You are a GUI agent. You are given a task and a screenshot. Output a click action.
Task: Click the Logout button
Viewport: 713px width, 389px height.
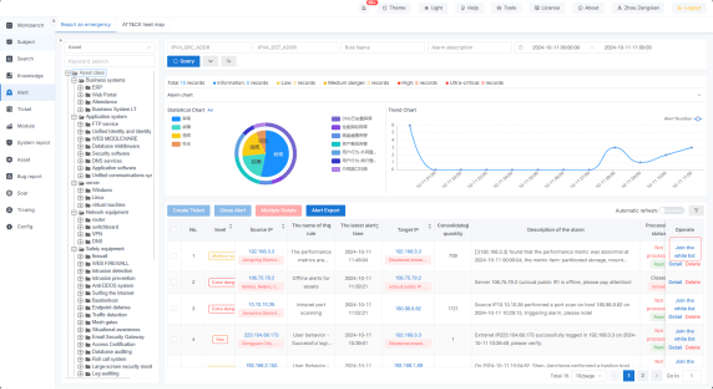(x=689, y=8)
